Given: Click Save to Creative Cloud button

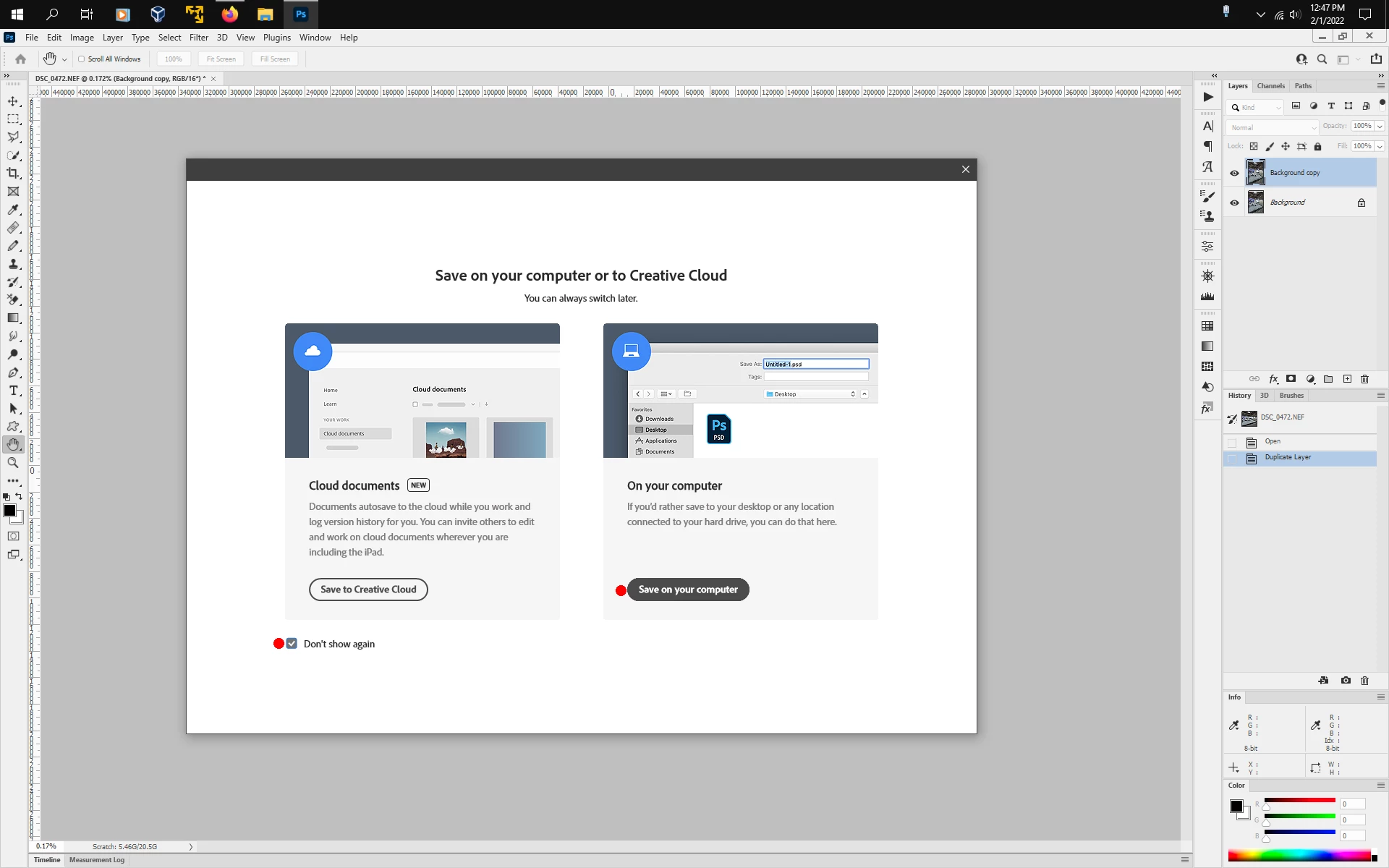Looking at the screenshot, I should [368, 590].
